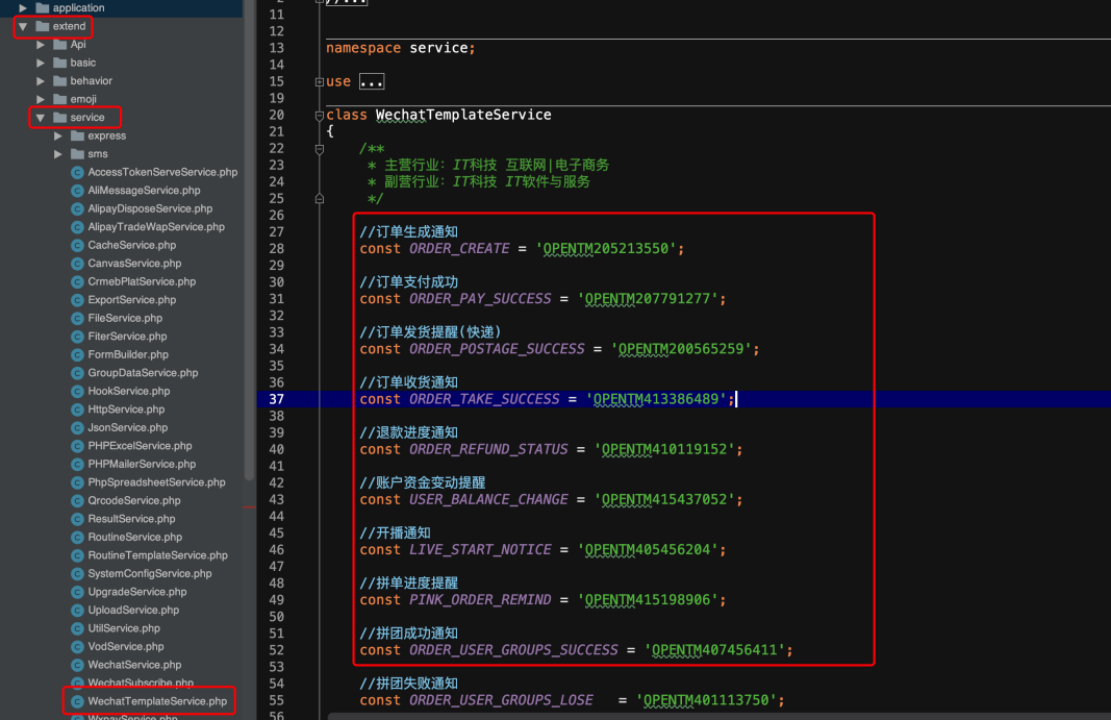Open ResultService.php in the tree
Viewport: 1111px width, 720px height.
[131, 519]
